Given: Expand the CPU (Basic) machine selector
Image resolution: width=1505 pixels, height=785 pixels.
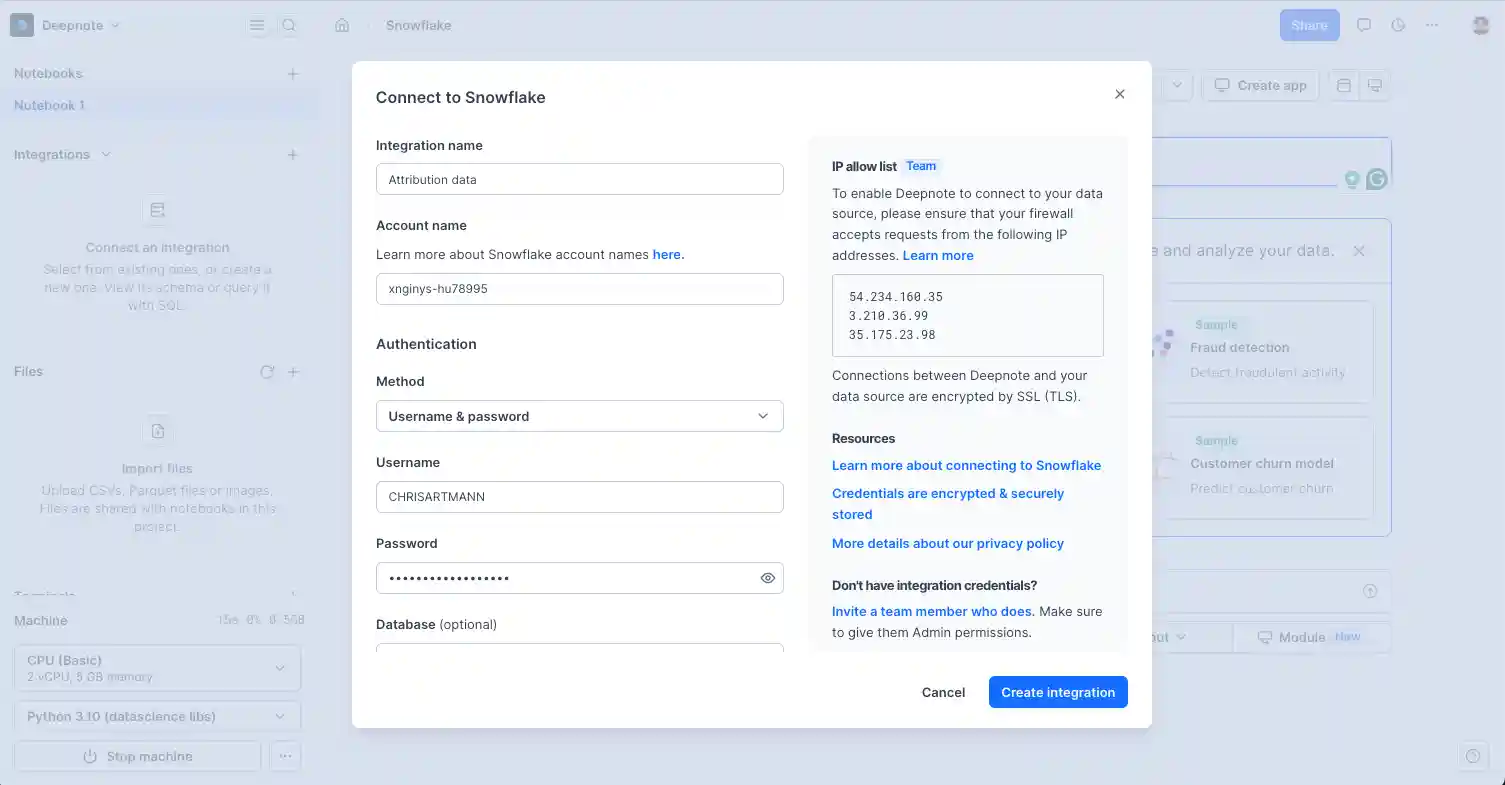Looking at the screenshot, I should point(157,667).
